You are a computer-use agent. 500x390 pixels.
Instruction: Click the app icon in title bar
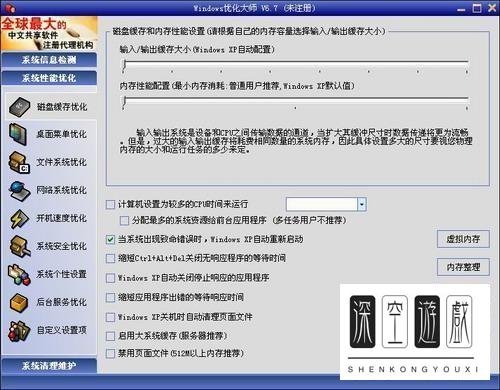click(x=10, y=7)
